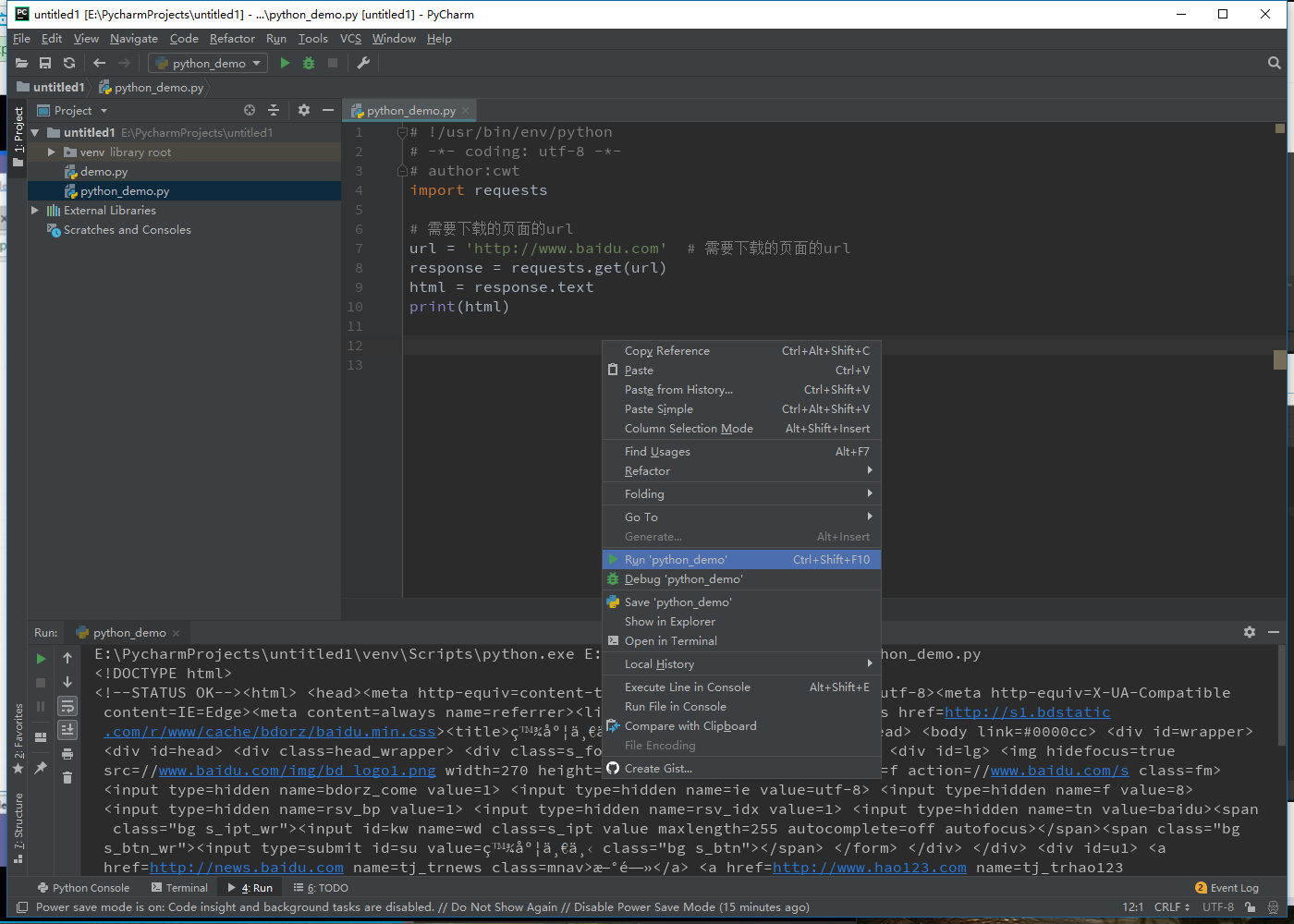Click the Print icon in Run panel

click(67, 754)
